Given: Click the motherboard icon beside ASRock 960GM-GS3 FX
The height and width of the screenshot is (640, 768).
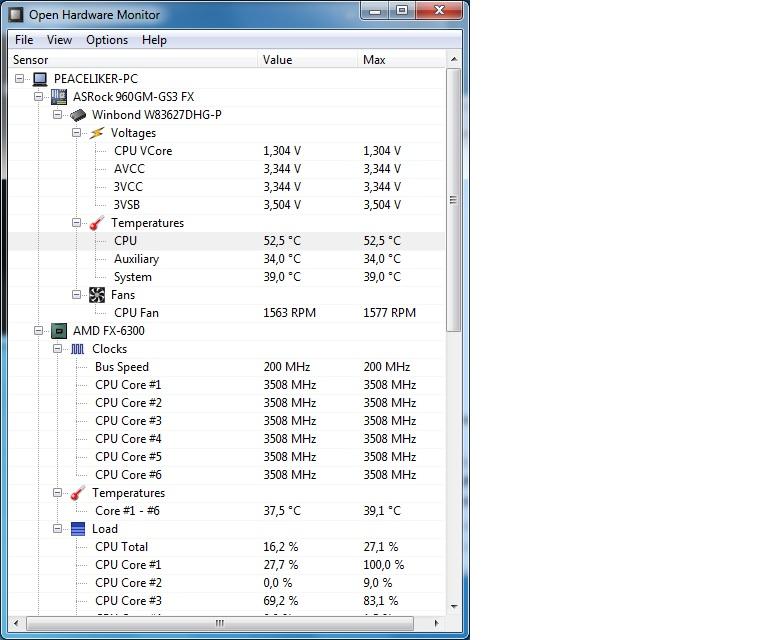Looking at the screenshot, I should click(x=59, y=97).
